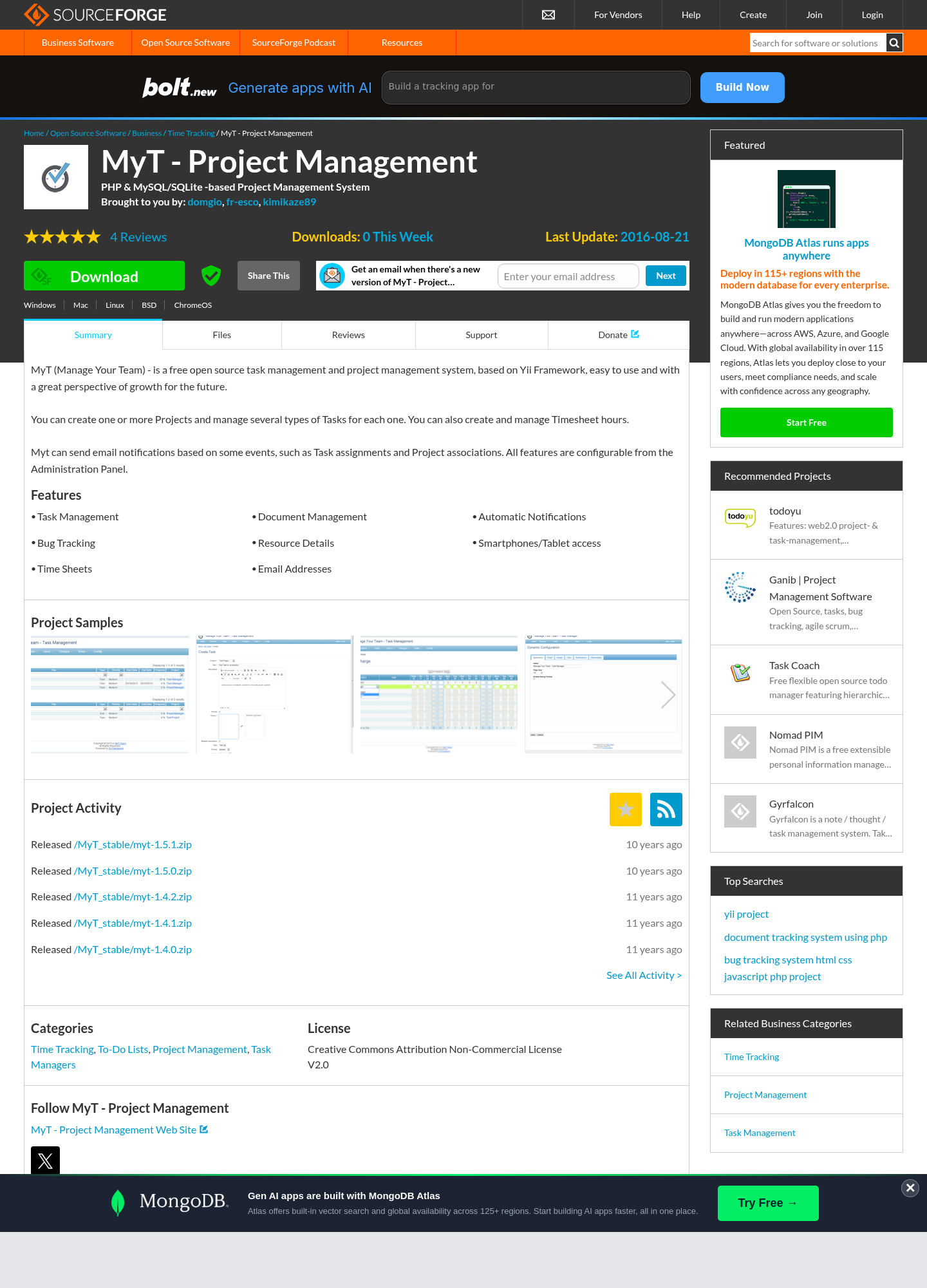Open the Donate tab
The image size is (927, 1288).
(619, 335)
